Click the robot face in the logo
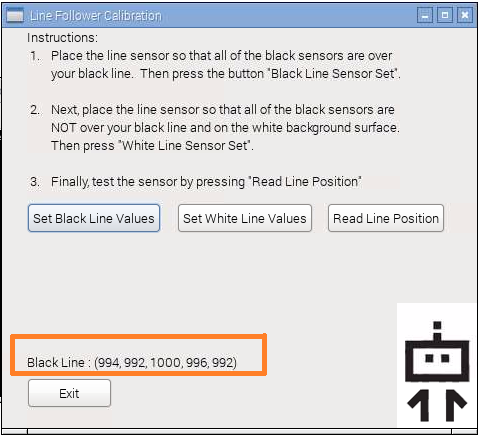The width and height of the screenshot is (479, 436). tap(437, 360)
